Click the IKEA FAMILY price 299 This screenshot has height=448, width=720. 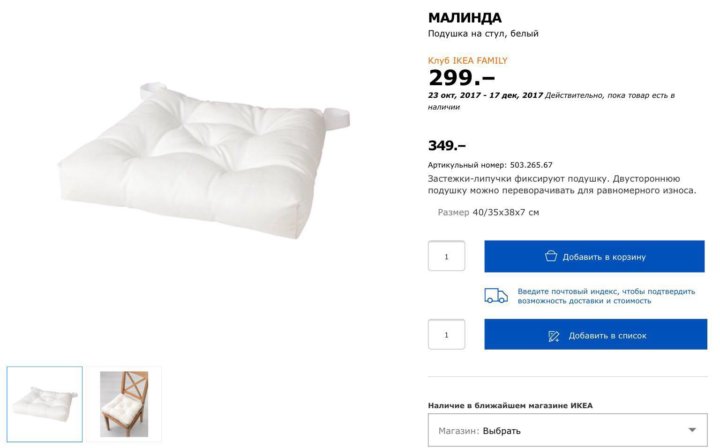coord(461,78)
